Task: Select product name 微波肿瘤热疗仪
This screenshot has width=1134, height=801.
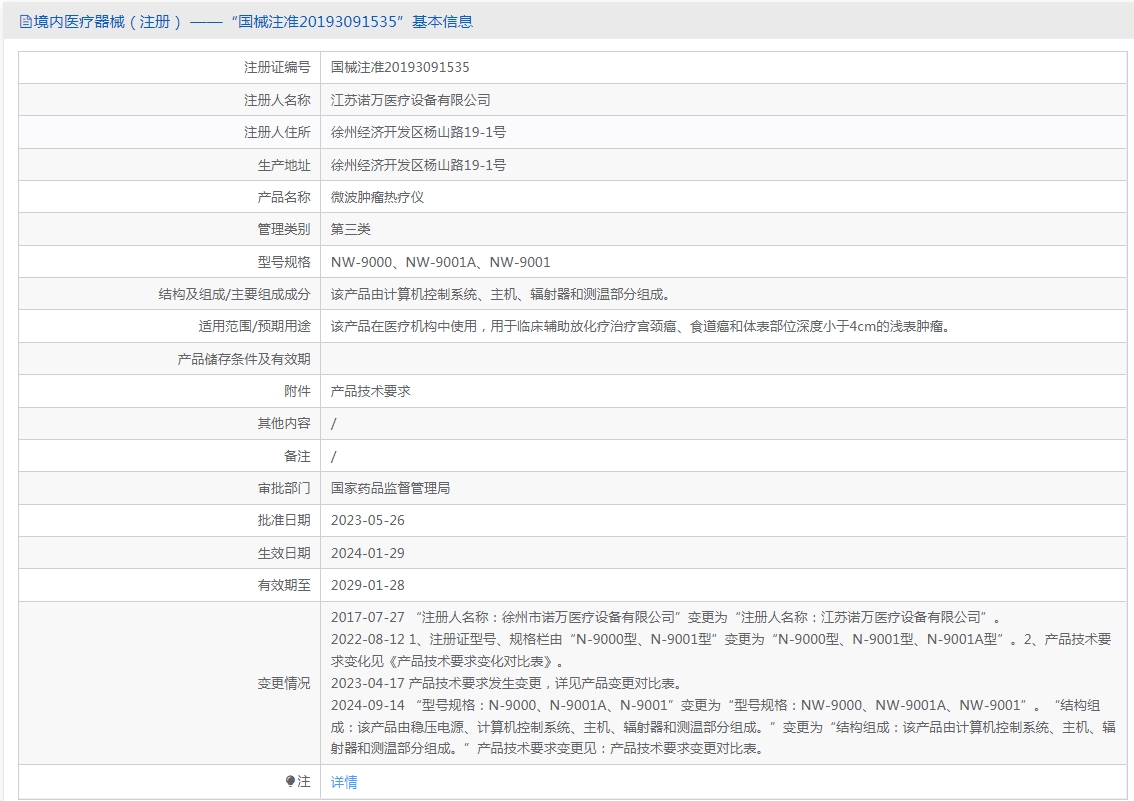Action: click(x=377, y=197)
